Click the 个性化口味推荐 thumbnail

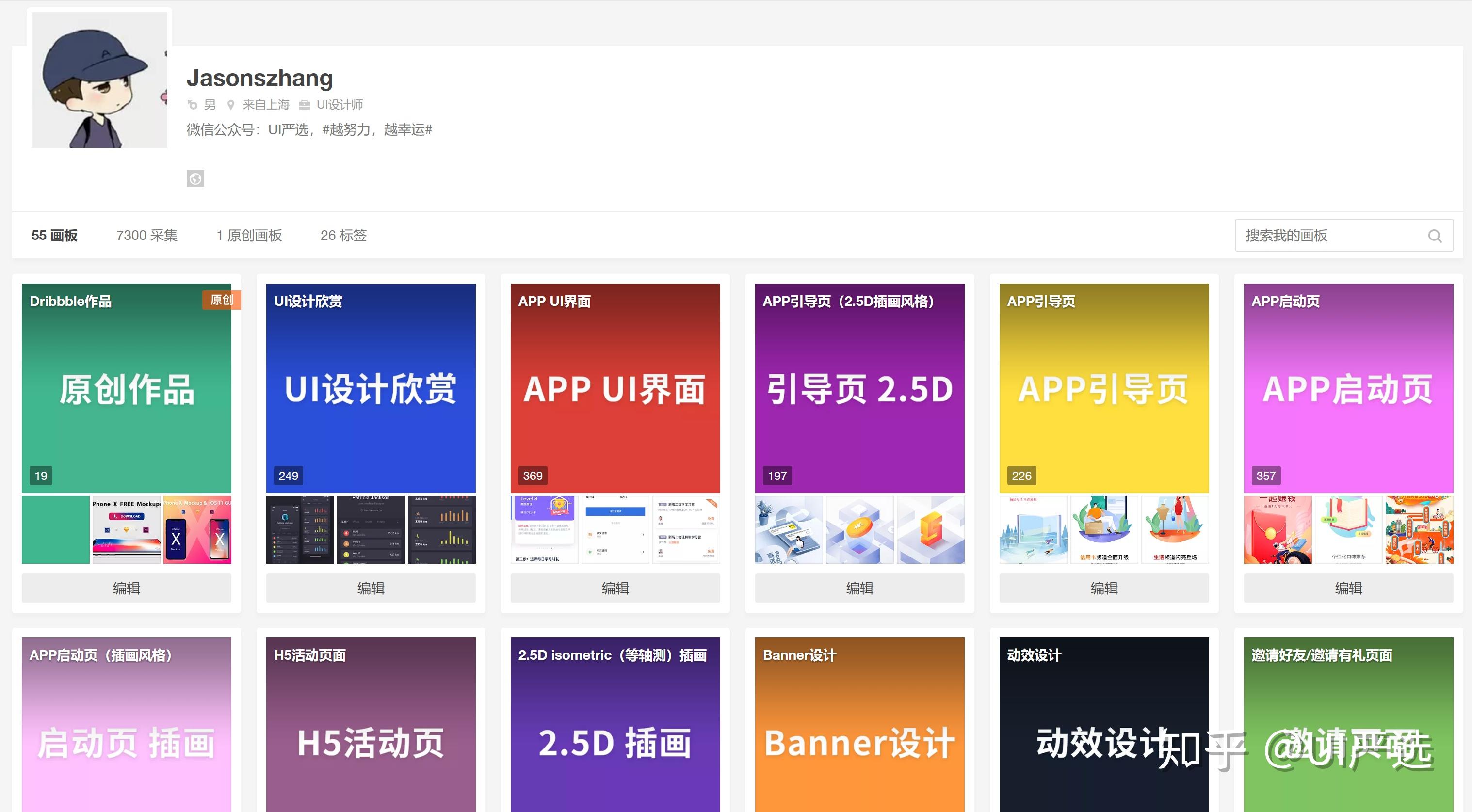click(x=1349, y=530)
